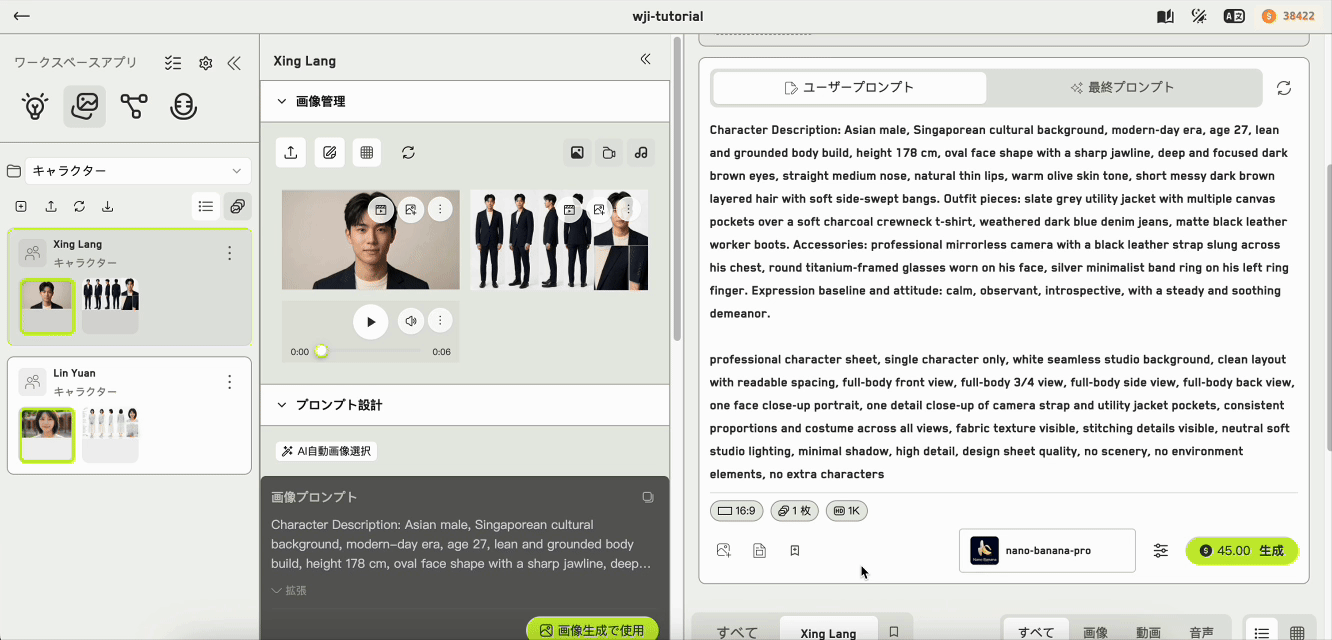Screen dimensions: 1332x640
Task: Click the audio seek slider handle
Action: (321, 351)
